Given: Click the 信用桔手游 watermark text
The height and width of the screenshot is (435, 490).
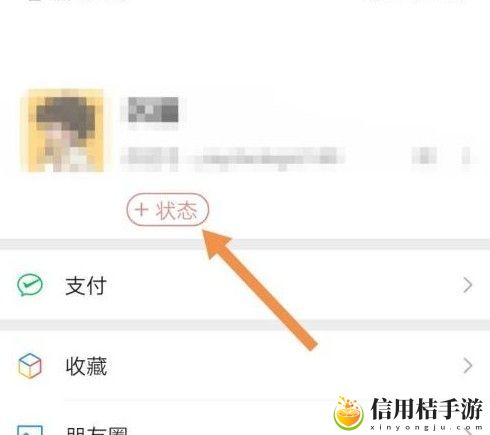Looking at the screenshot, I should [x=426, y=409].
